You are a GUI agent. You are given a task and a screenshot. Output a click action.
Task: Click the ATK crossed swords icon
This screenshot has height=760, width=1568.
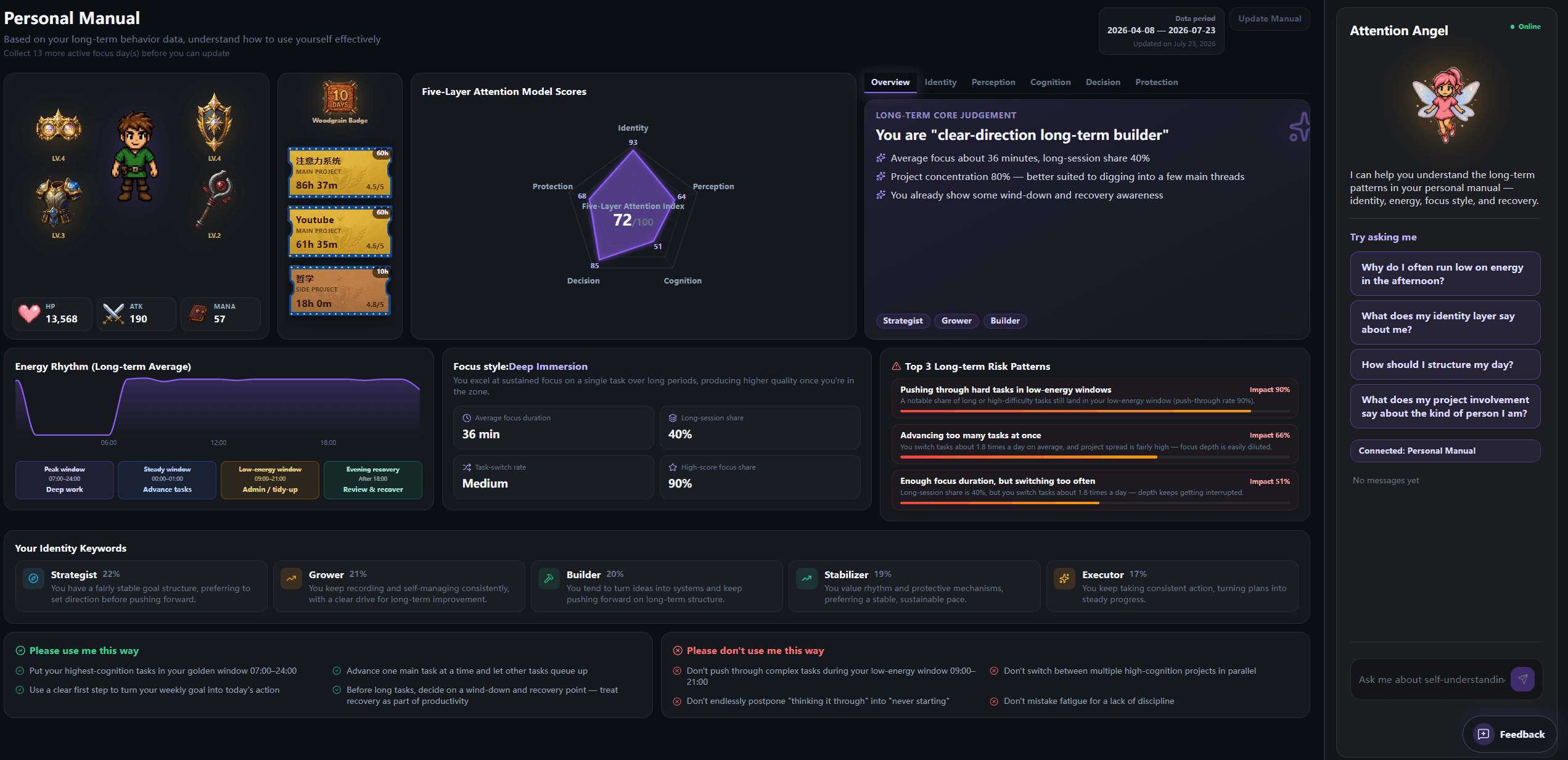[x=113, y=314]
